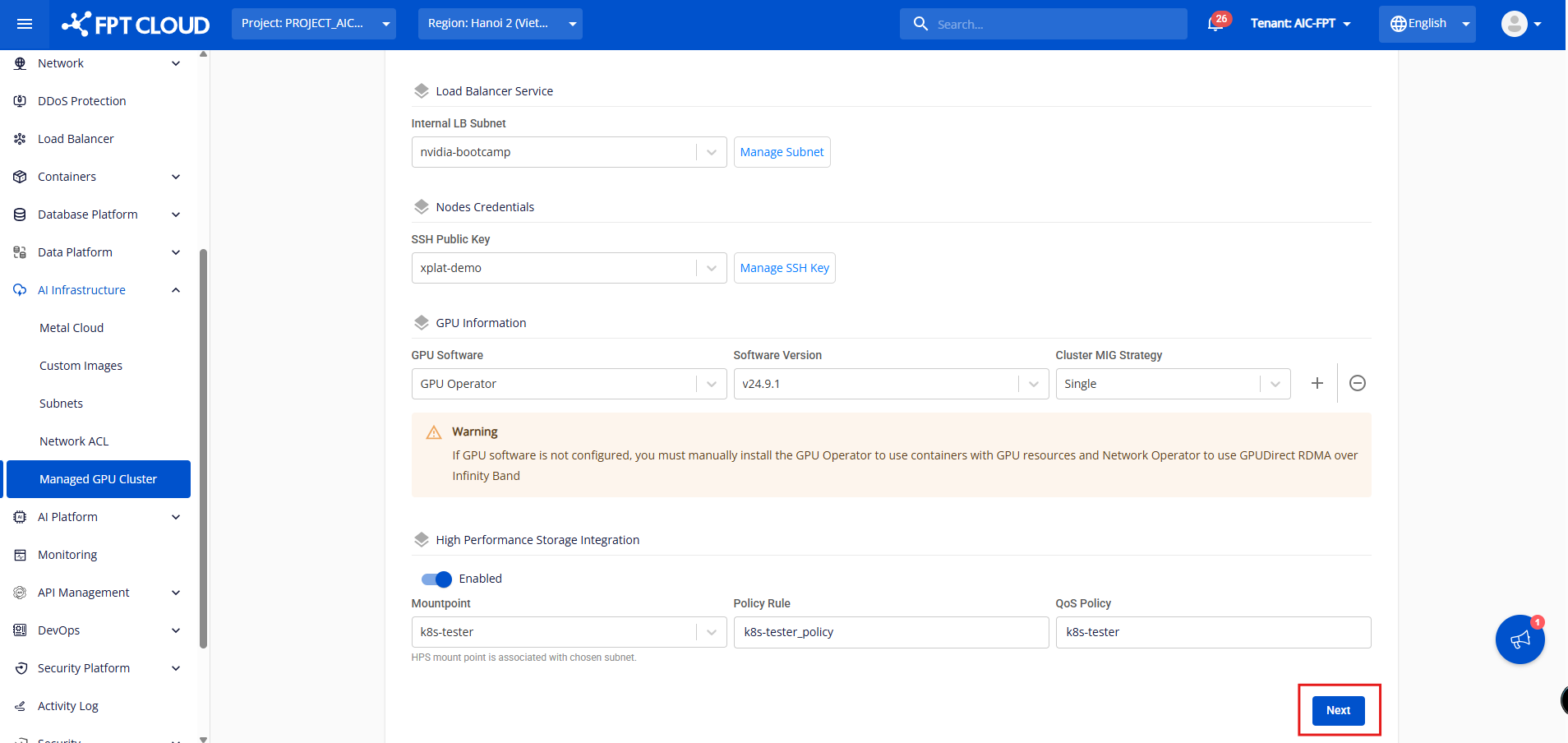Viewport: 1568px width, 743px height.
Task: Open Metal Cloud in the sidebar
Action: pos(71,328)
